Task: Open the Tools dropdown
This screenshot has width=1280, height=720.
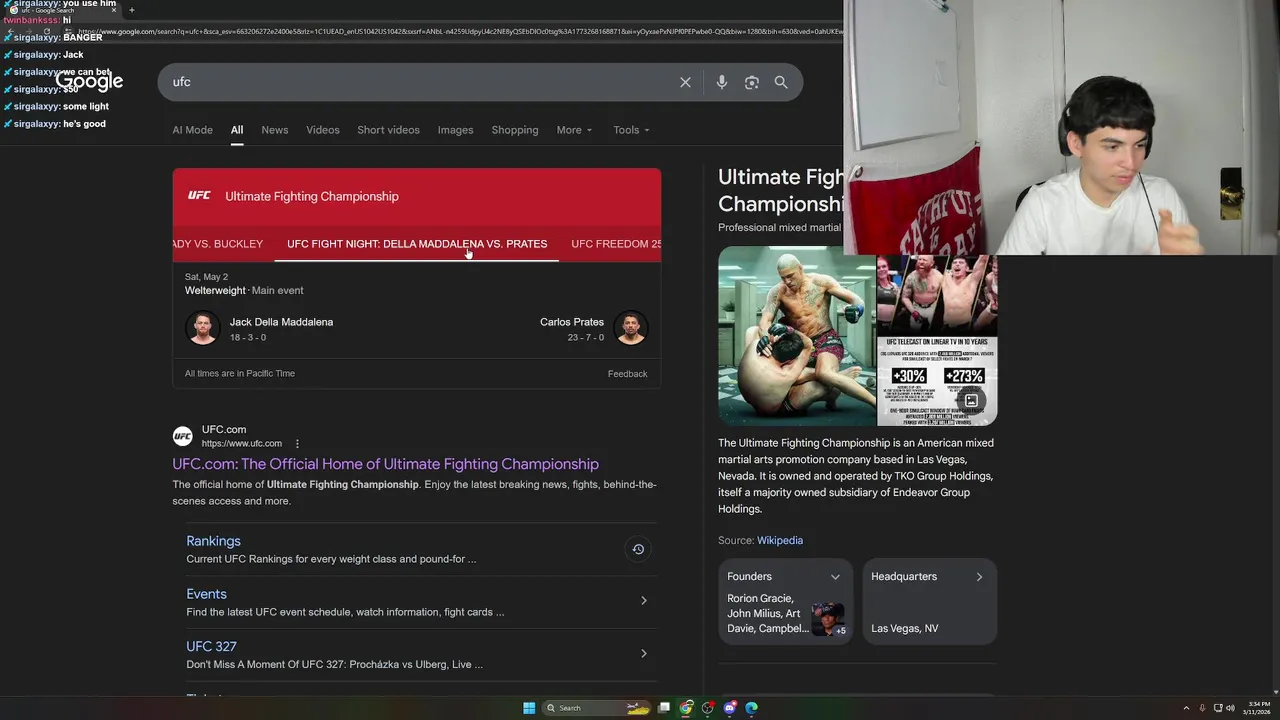Action: point(631,130)
